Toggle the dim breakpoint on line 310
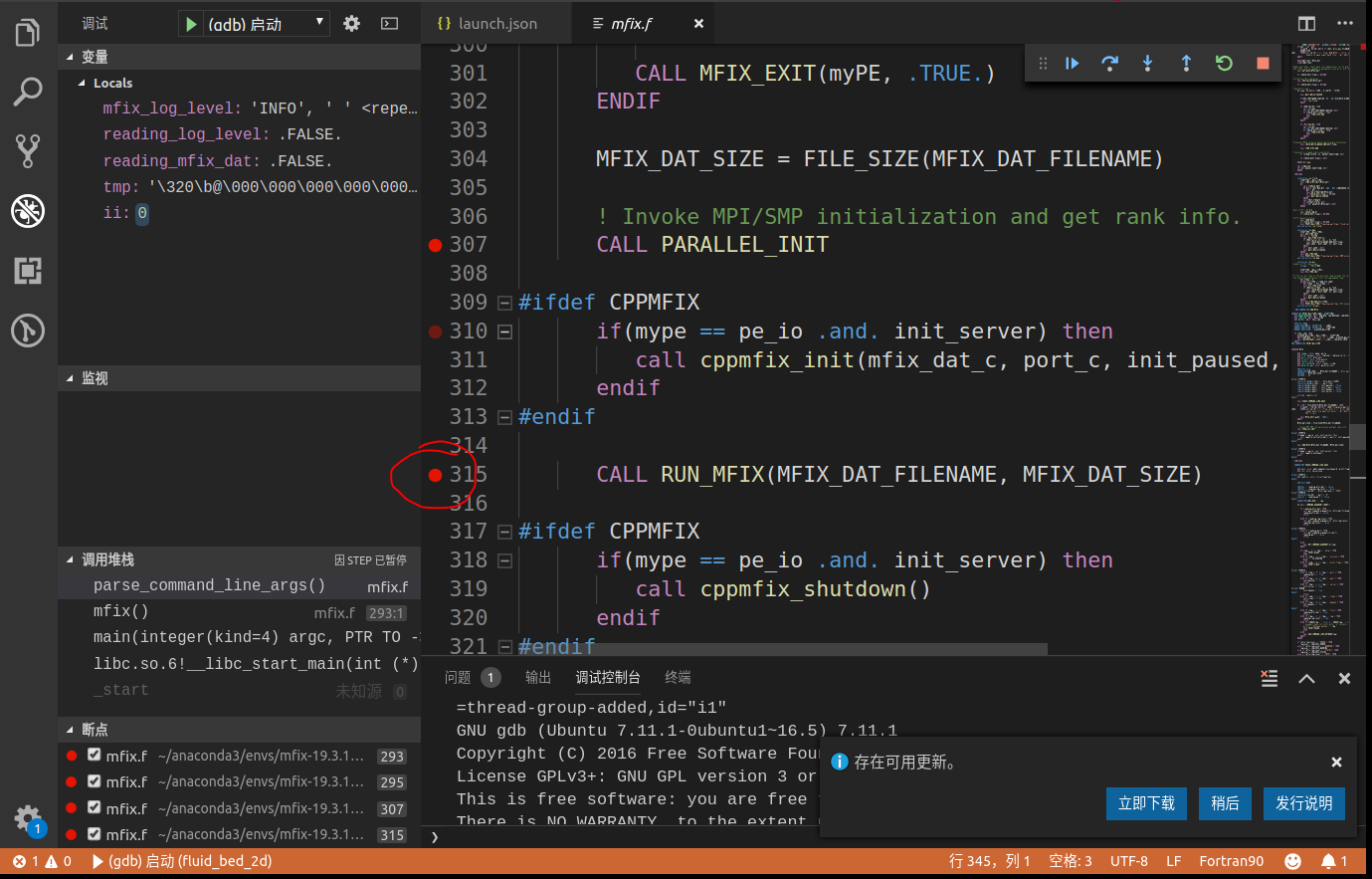Image resolution: width=1372 pixels, height=879 pixels. click(x=435, y=331)
